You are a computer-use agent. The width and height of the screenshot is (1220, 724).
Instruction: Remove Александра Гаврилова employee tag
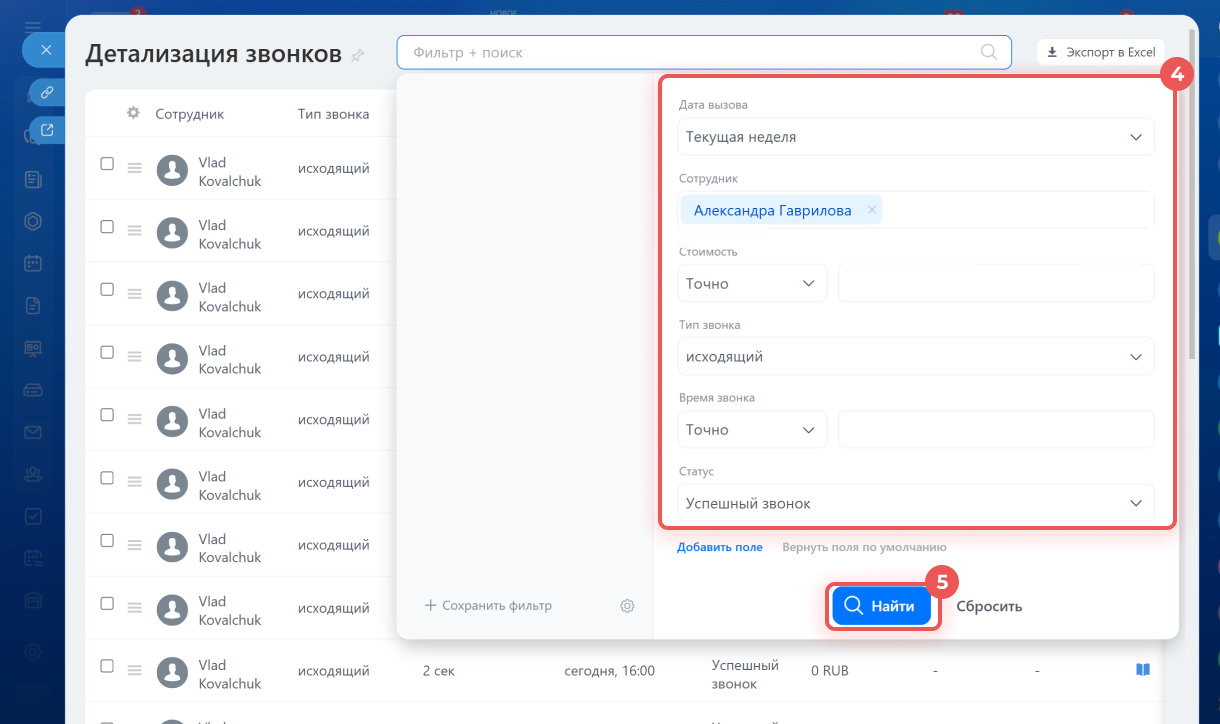(x=872, y=210)
